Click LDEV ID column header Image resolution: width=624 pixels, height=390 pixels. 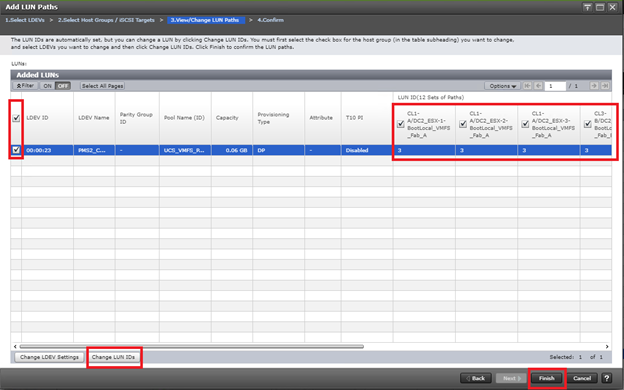(47, 118)
